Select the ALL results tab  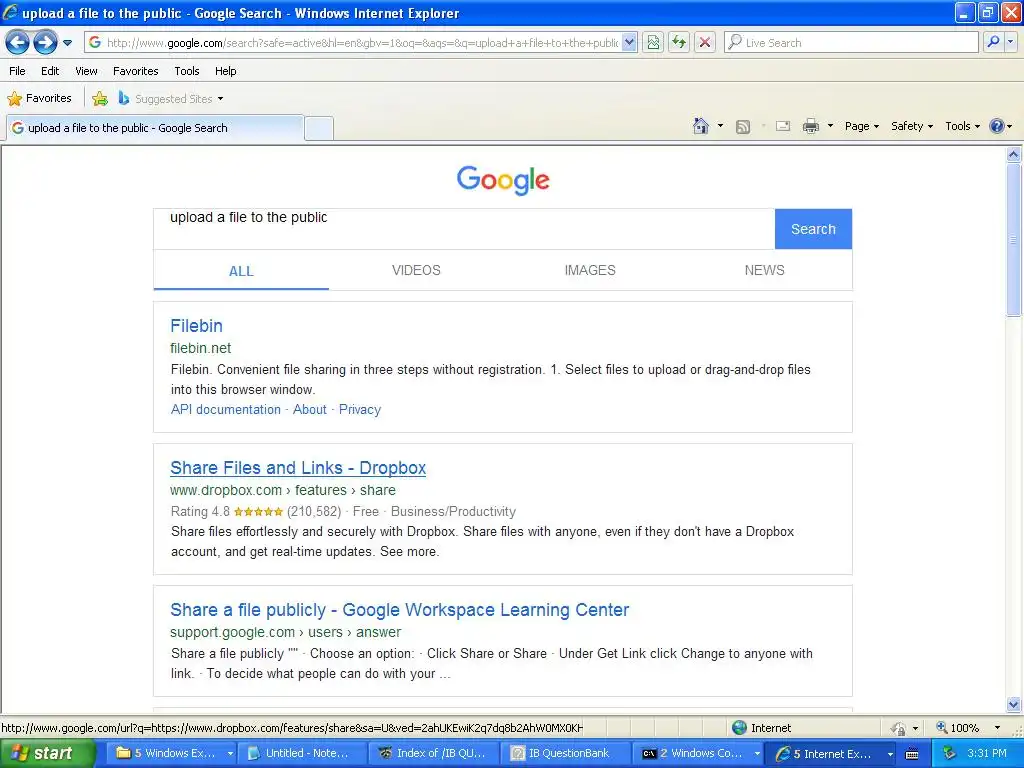click(241, 271)
